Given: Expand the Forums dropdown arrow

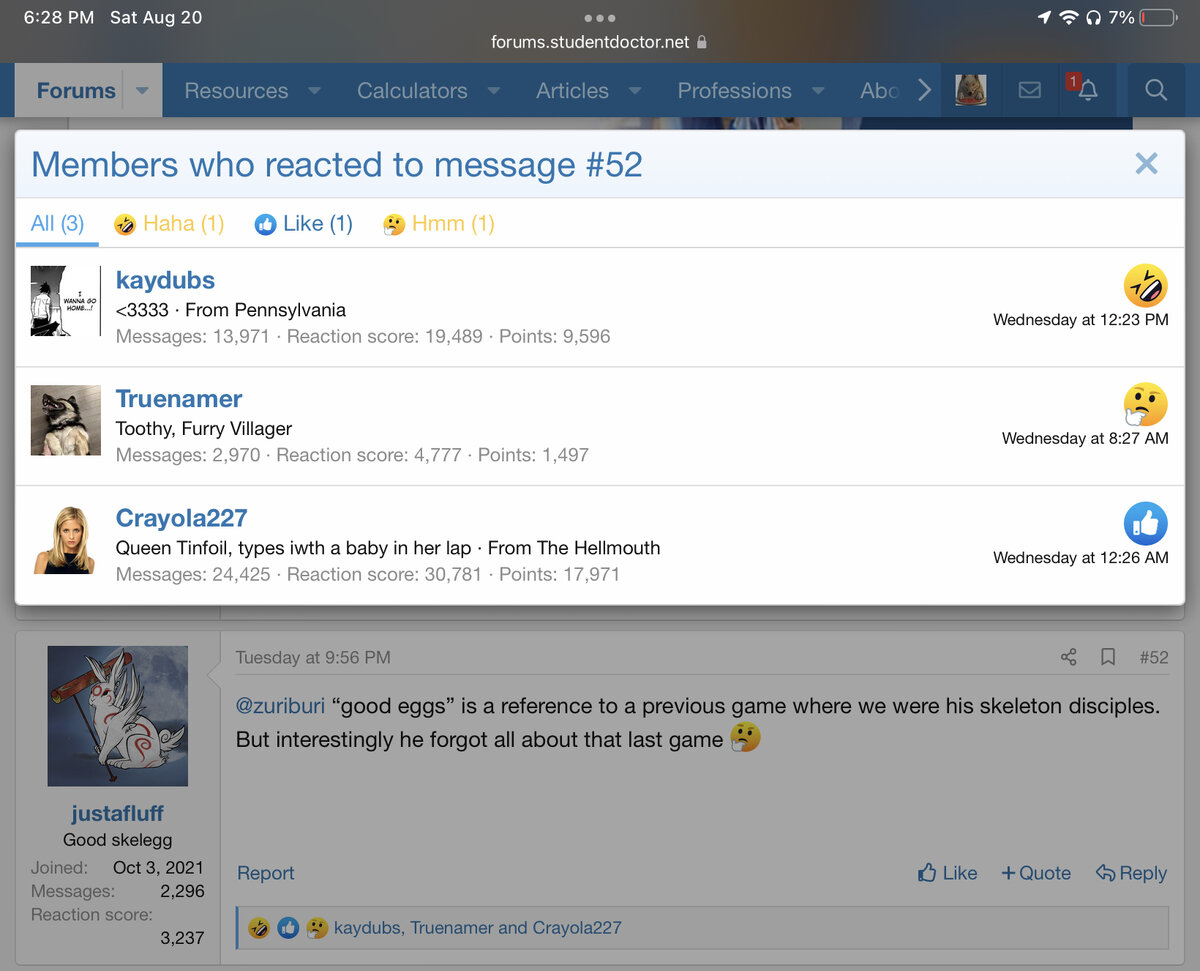Looking at the screenshot, I should click(x=142, y=90).
